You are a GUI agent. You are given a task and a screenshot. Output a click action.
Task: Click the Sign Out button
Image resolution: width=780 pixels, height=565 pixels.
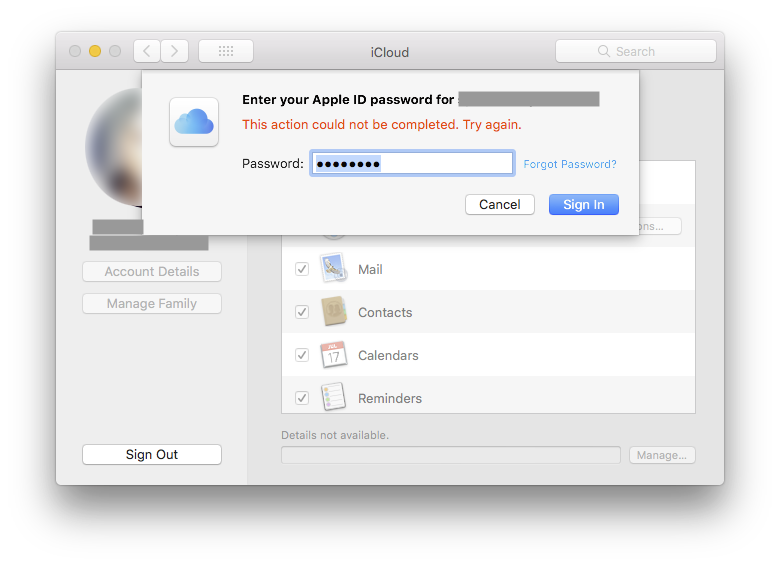(x=152, y=455)
